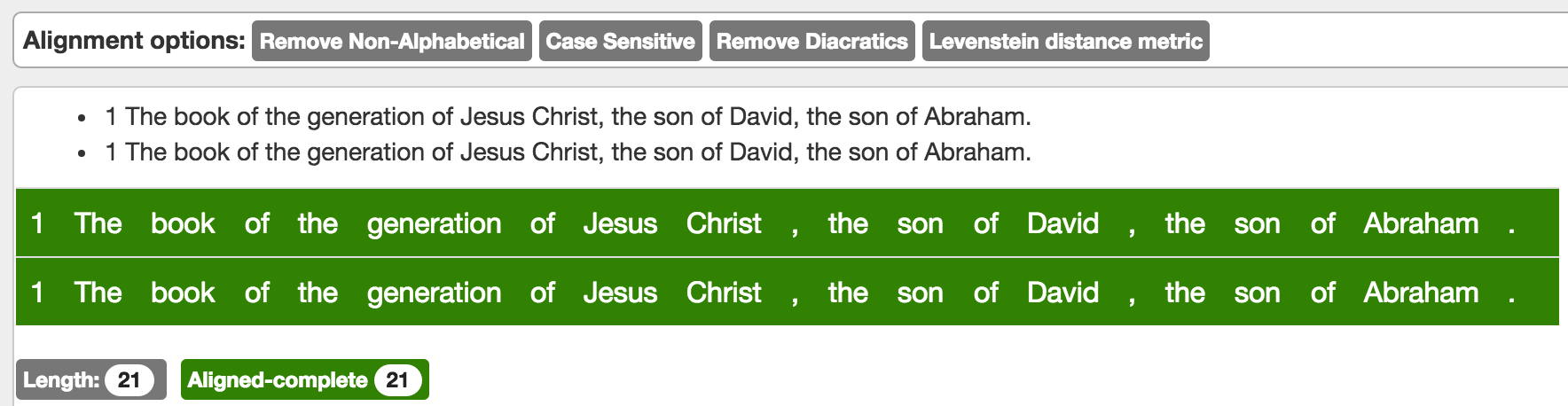This screenshot has width=1568, height=406.
Task: Click the green Aligned-complete badge
Action: point(304,380)
